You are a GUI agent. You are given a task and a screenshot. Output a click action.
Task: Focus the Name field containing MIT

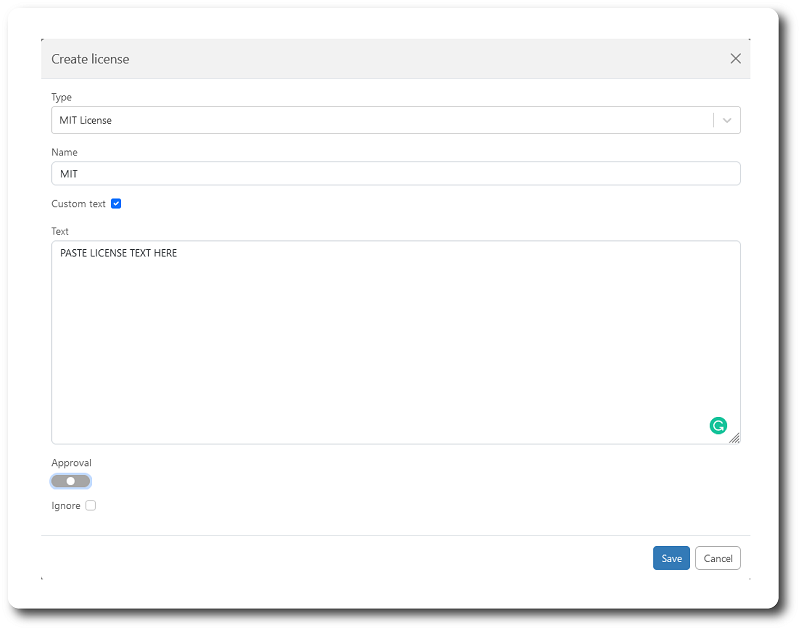pos(395,173)
